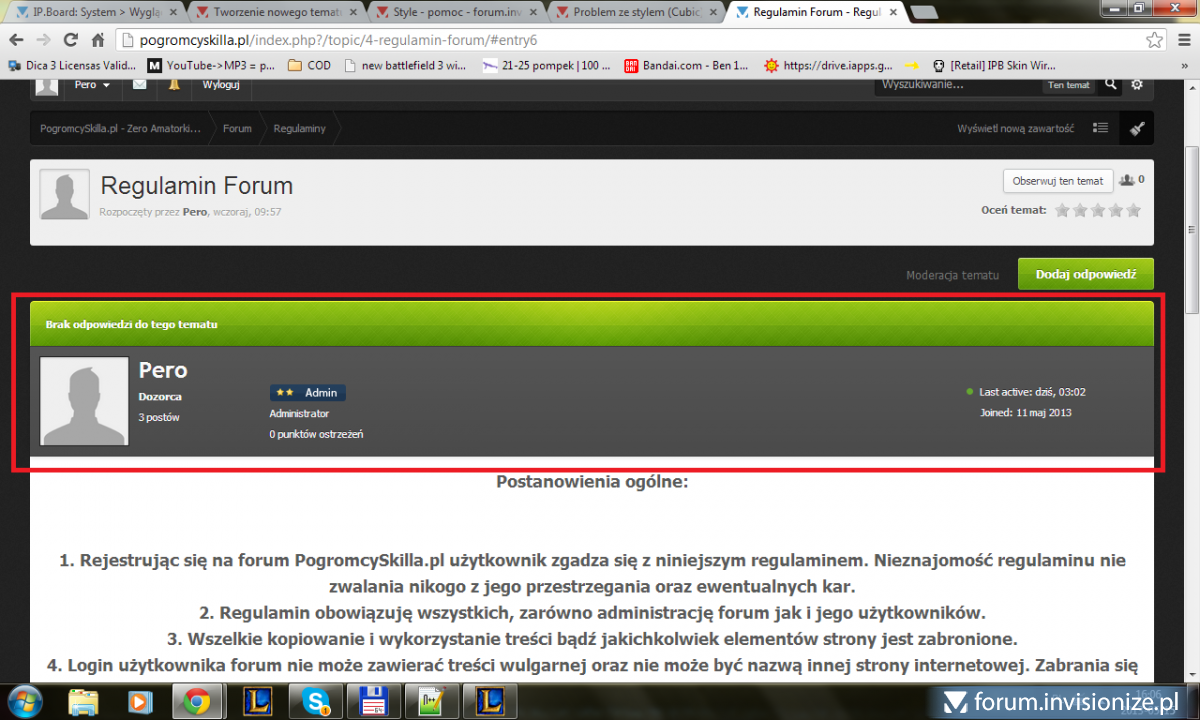1200x720 pixels.
Task: Open the forum notifications bell icon
Action: [x=174, y=84]
